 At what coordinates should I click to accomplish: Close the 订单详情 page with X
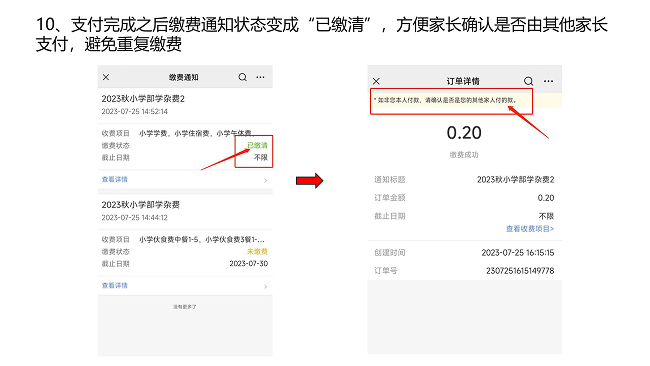pos(376,81)
